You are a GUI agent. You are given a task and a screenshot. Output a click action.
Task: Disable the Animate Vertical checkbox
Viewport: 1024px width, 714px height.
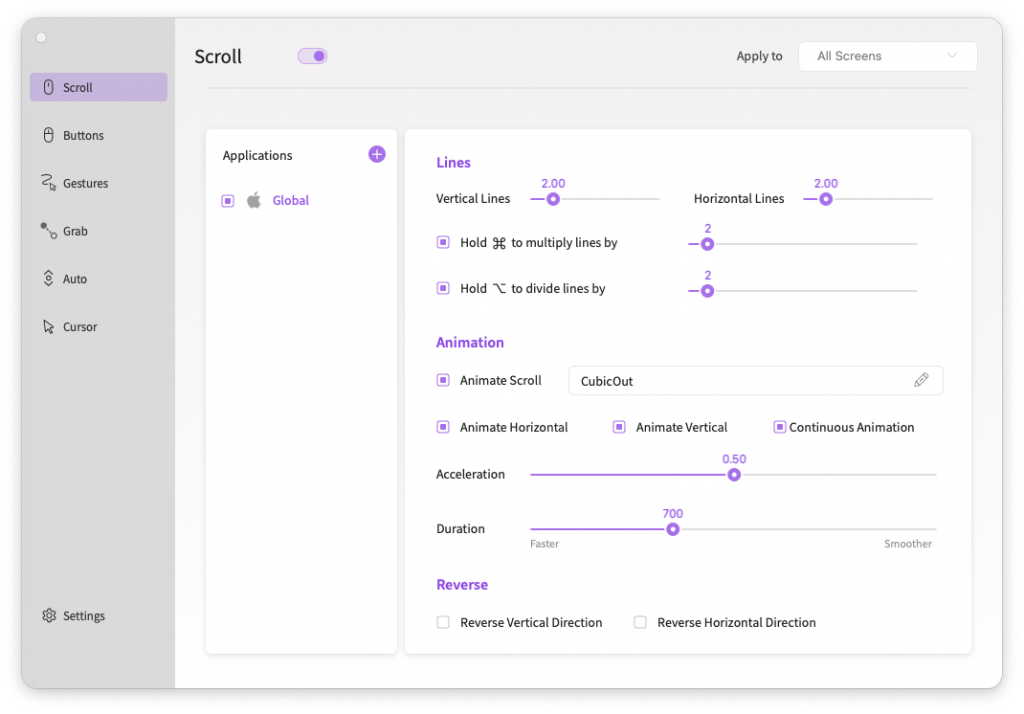(x=619, y=427)
